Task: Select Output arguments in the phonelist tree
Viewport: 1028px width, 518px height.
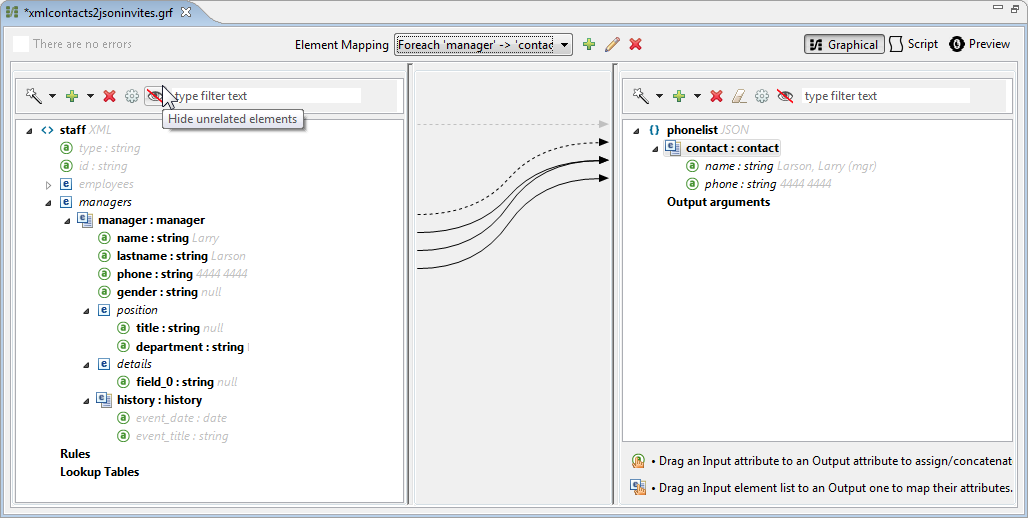Action: pyautogui.click(x=718, y=202)
